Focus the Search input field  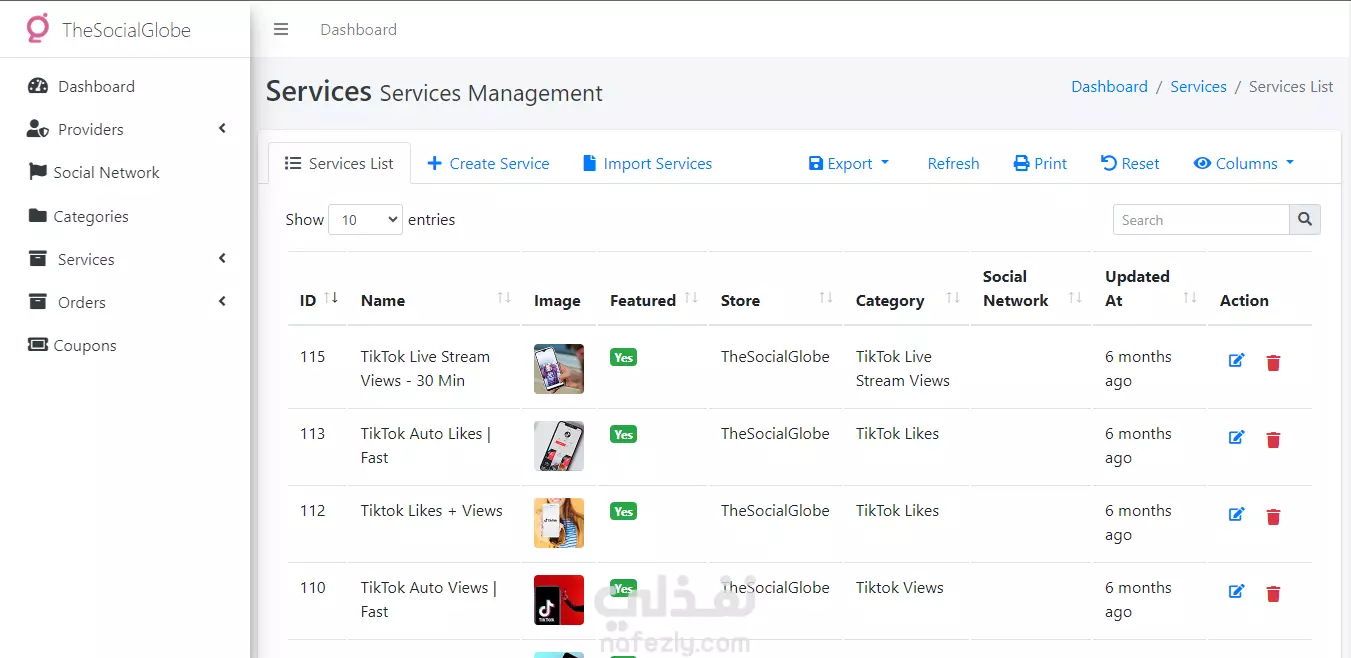click(x=1201, y=220)
